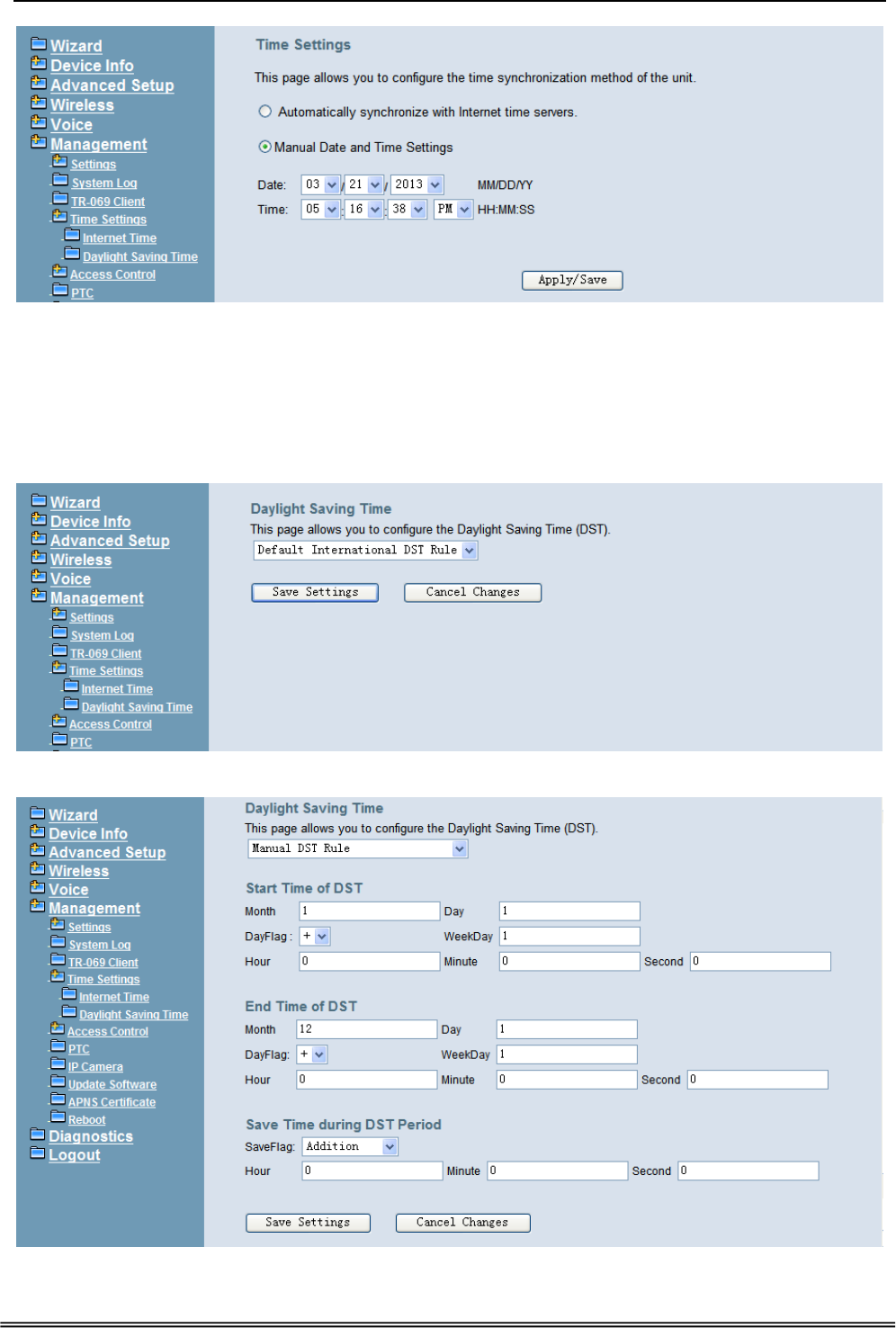Click Internet Time folder icon beside Default International DST page
This screenshot has height=1328, width=896.
coord(71,686)
